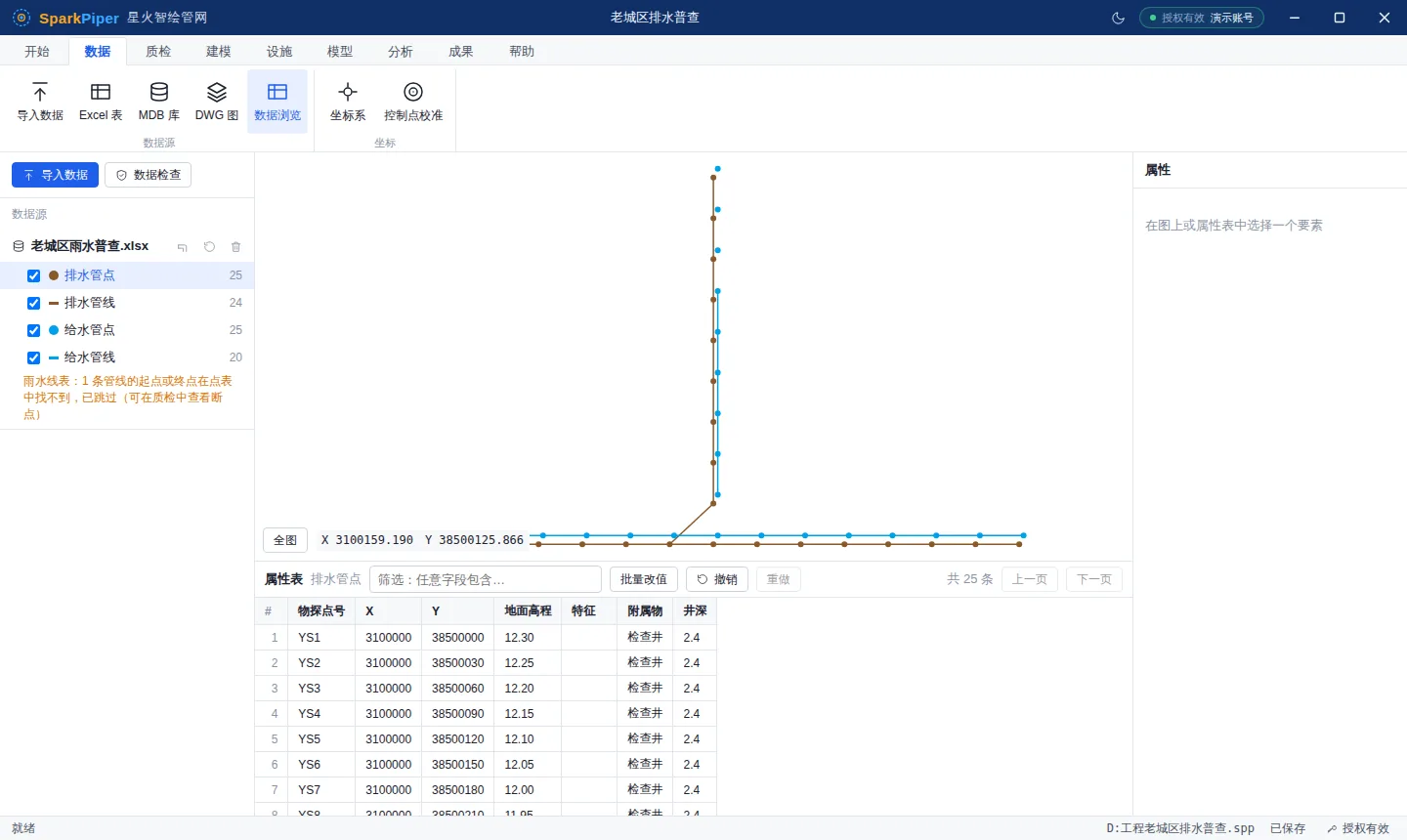Open the 质检 ribbon tab

click(158, 52)
